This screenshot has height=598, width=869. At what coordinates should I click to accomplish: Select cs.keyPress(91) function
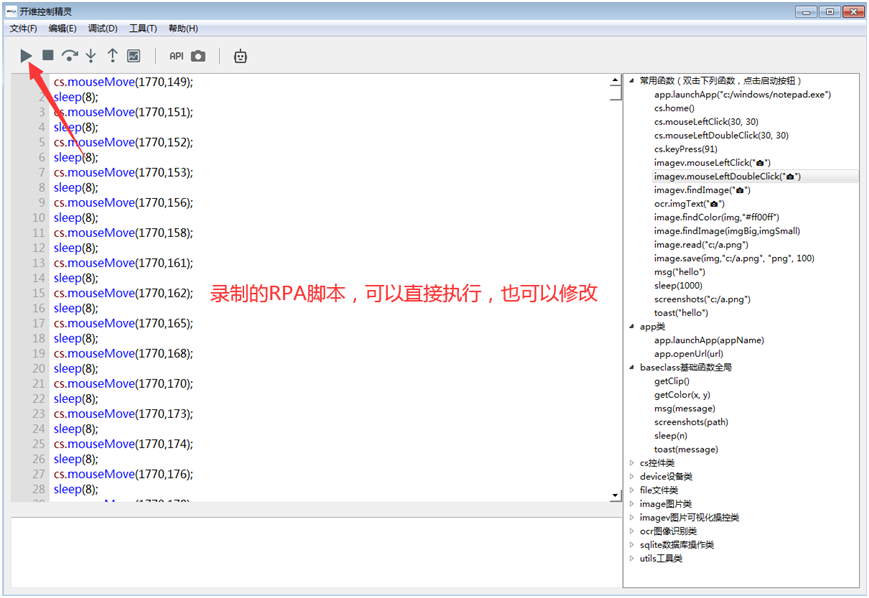pos(686,149)
